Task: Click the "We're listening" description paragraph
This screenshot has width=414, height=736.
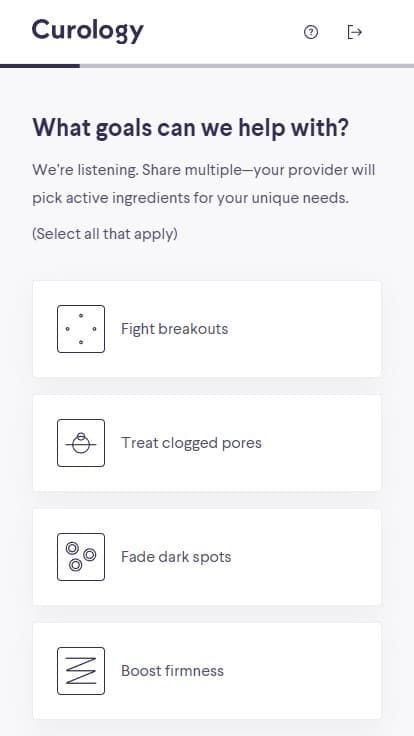Action: click(204, 184)
